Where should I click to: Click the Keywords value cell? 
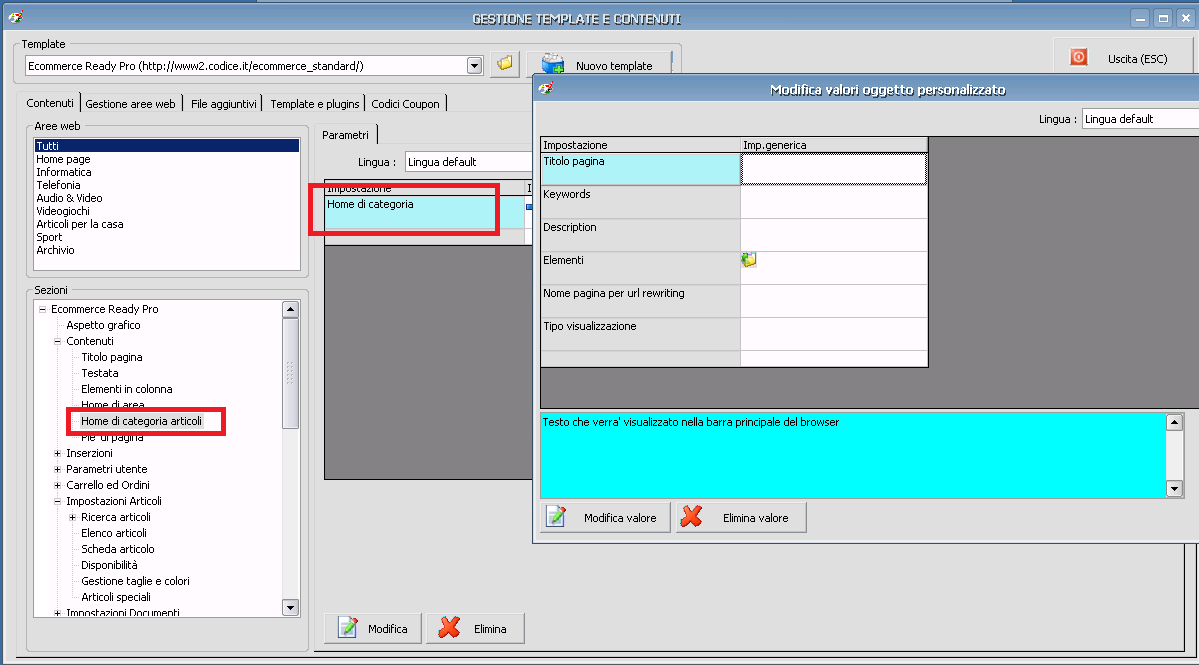833,202
